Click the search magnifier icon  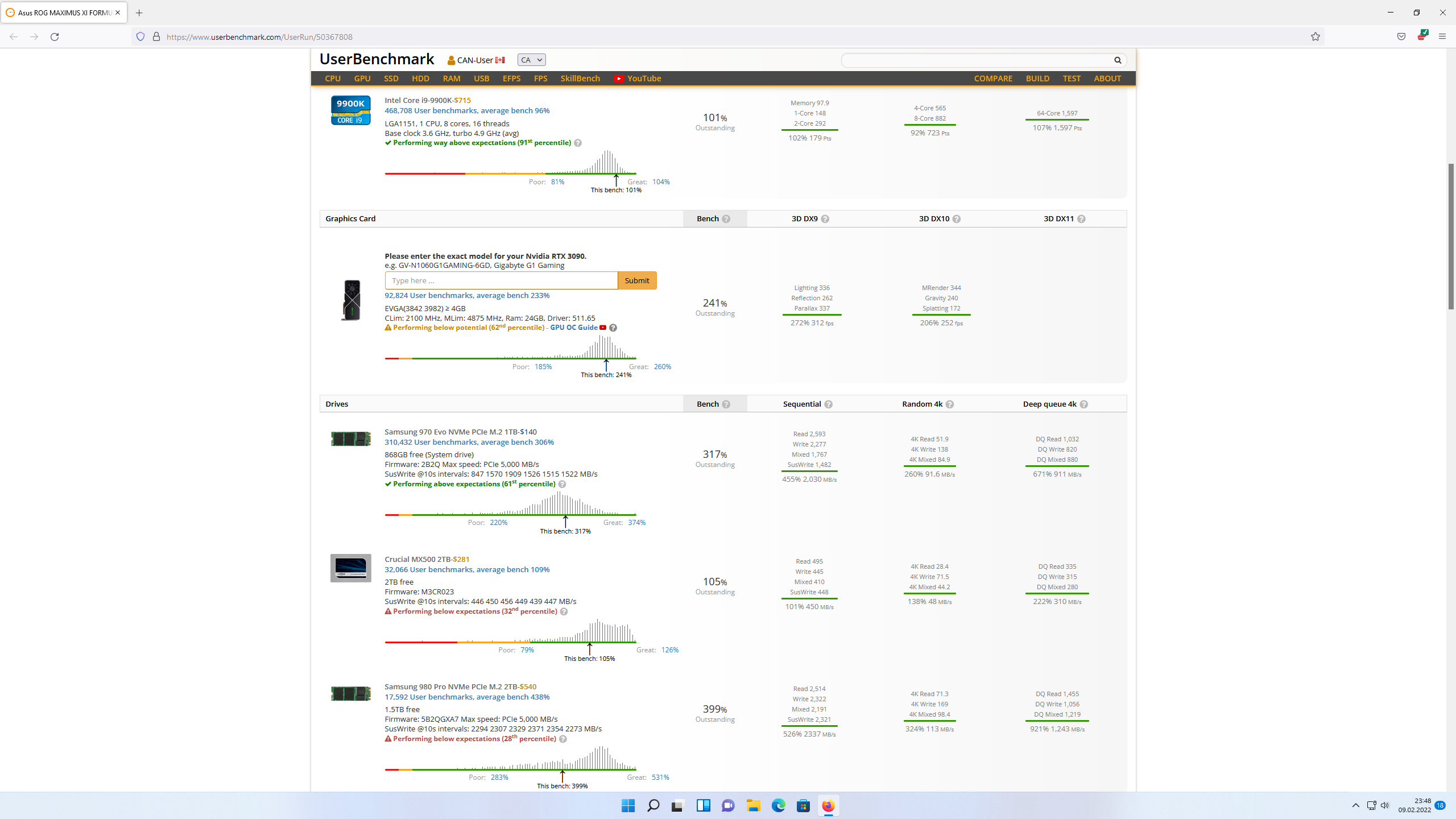click(1118, 60)
